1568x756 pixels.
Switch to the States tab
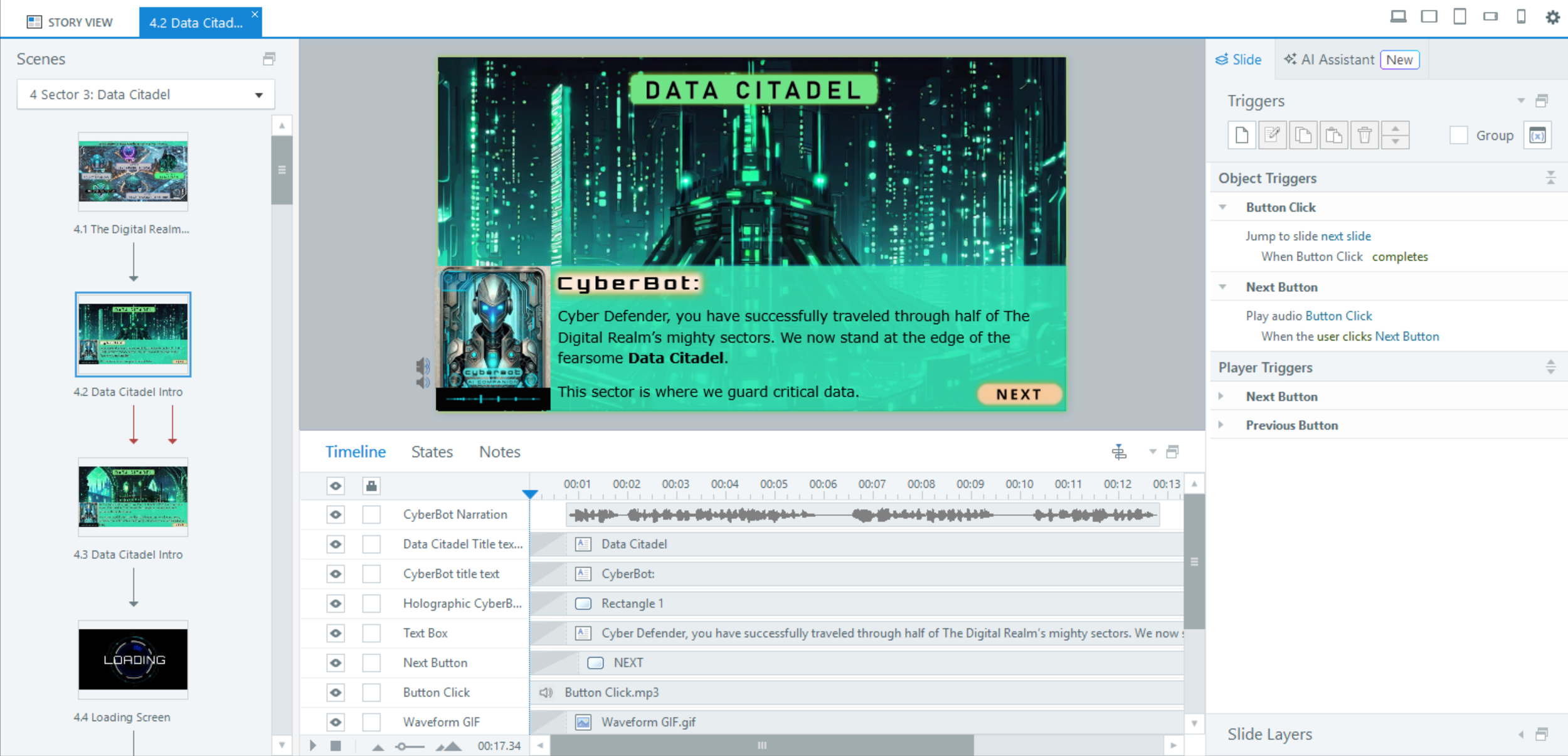tap(432, 452)
